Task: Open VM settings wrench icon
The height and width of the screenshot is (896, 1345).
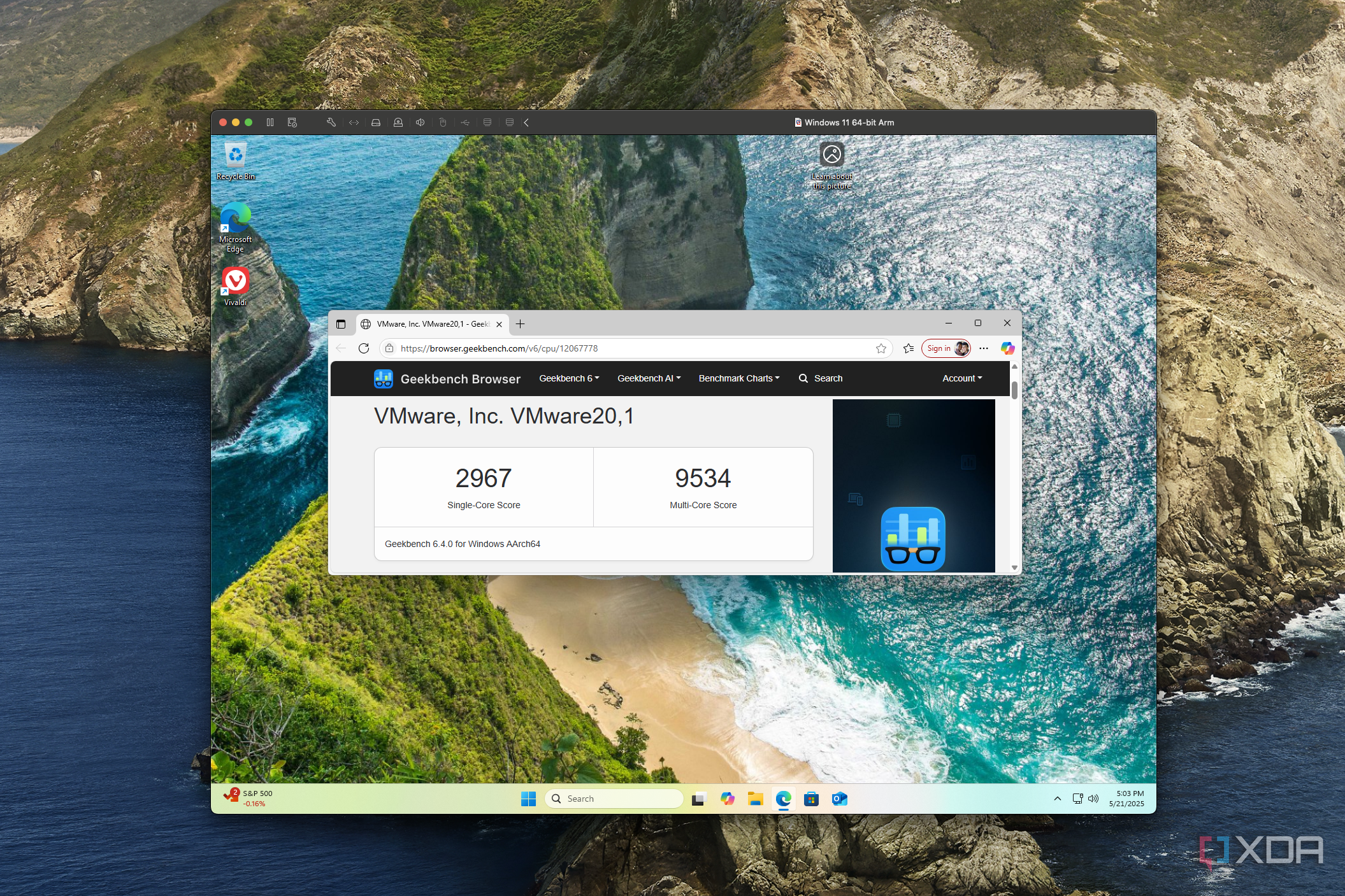Action: coord(331,122)
